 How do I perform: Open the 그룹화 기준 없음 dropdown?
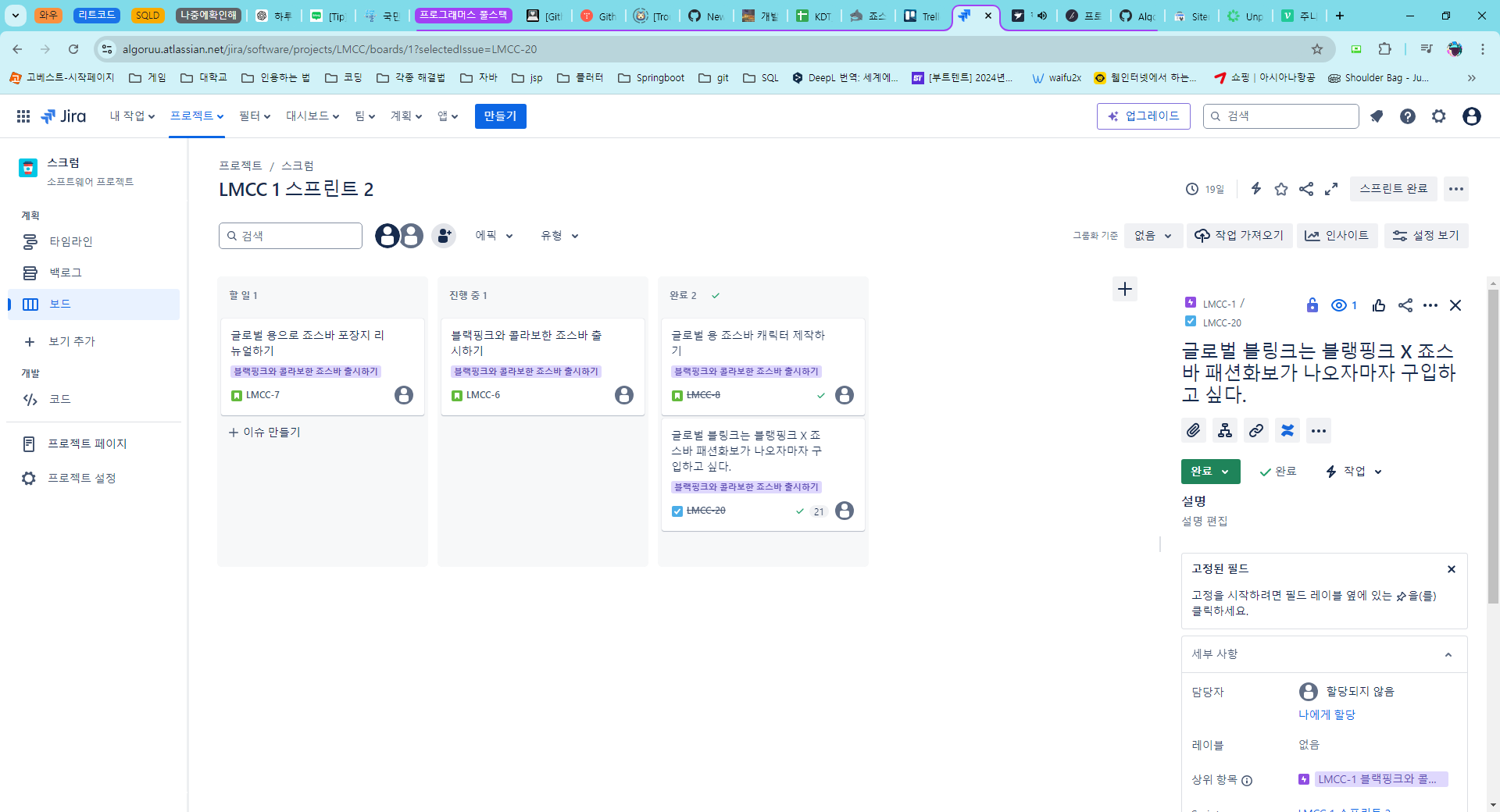coord(1153,236)
